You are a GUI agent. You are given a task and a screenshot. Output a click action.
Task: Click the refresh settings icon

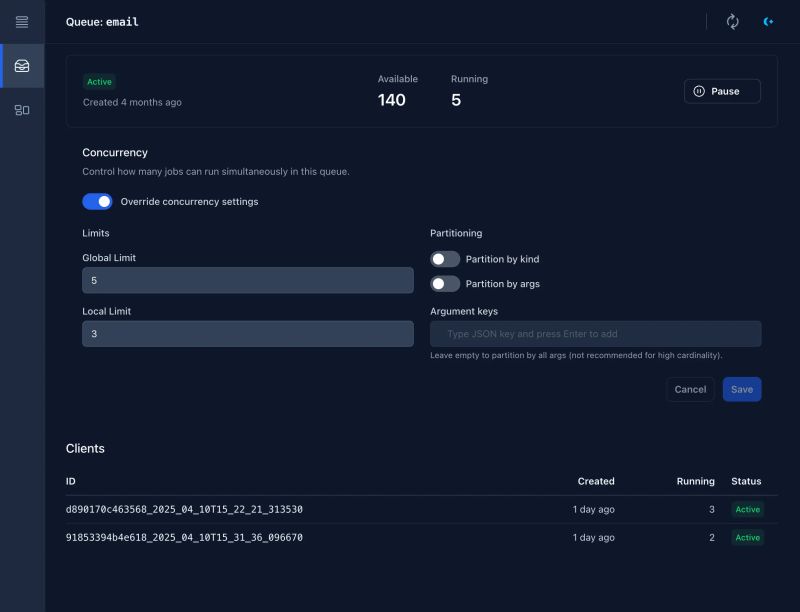pyautogui.click(x=733, y=21)
